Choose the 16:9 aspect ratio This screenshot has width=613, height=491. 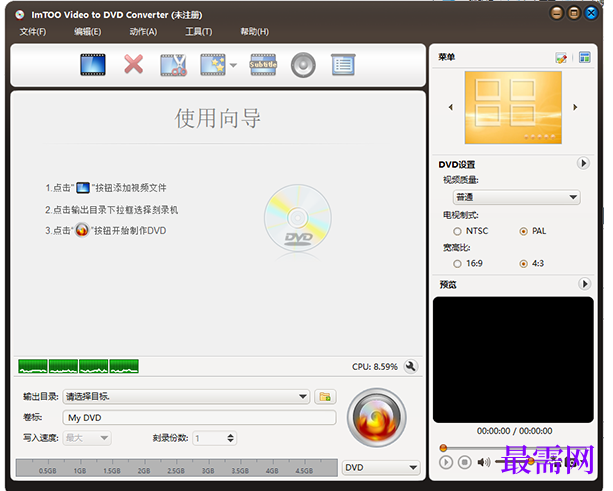pyautogui.click(x=457, y=264)
